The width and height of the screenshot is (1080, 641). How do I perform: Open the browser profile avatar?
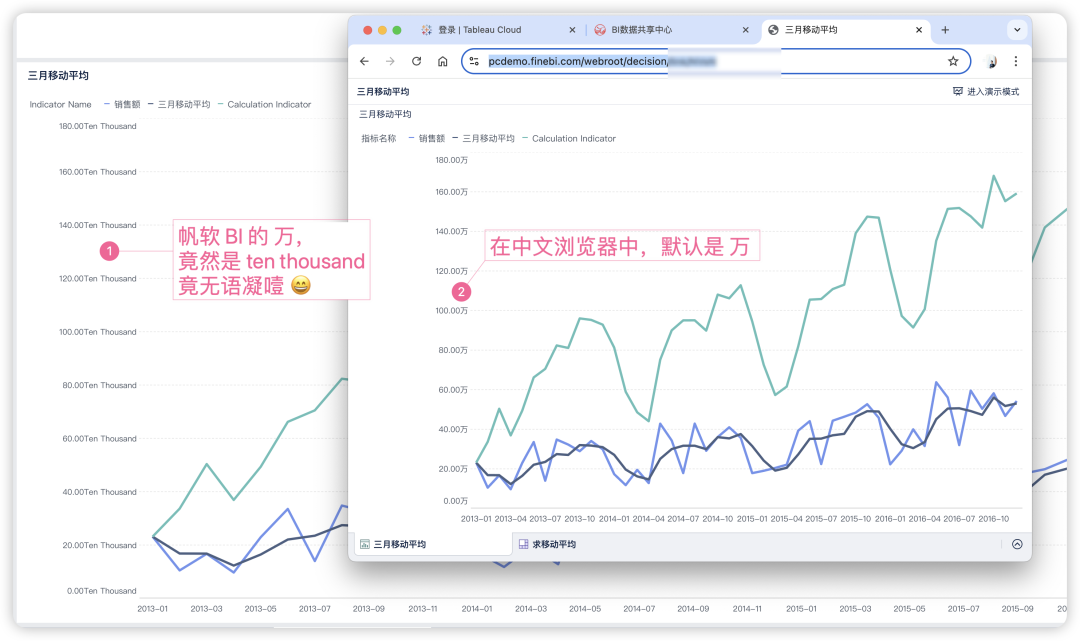click(x=992, y=61)
